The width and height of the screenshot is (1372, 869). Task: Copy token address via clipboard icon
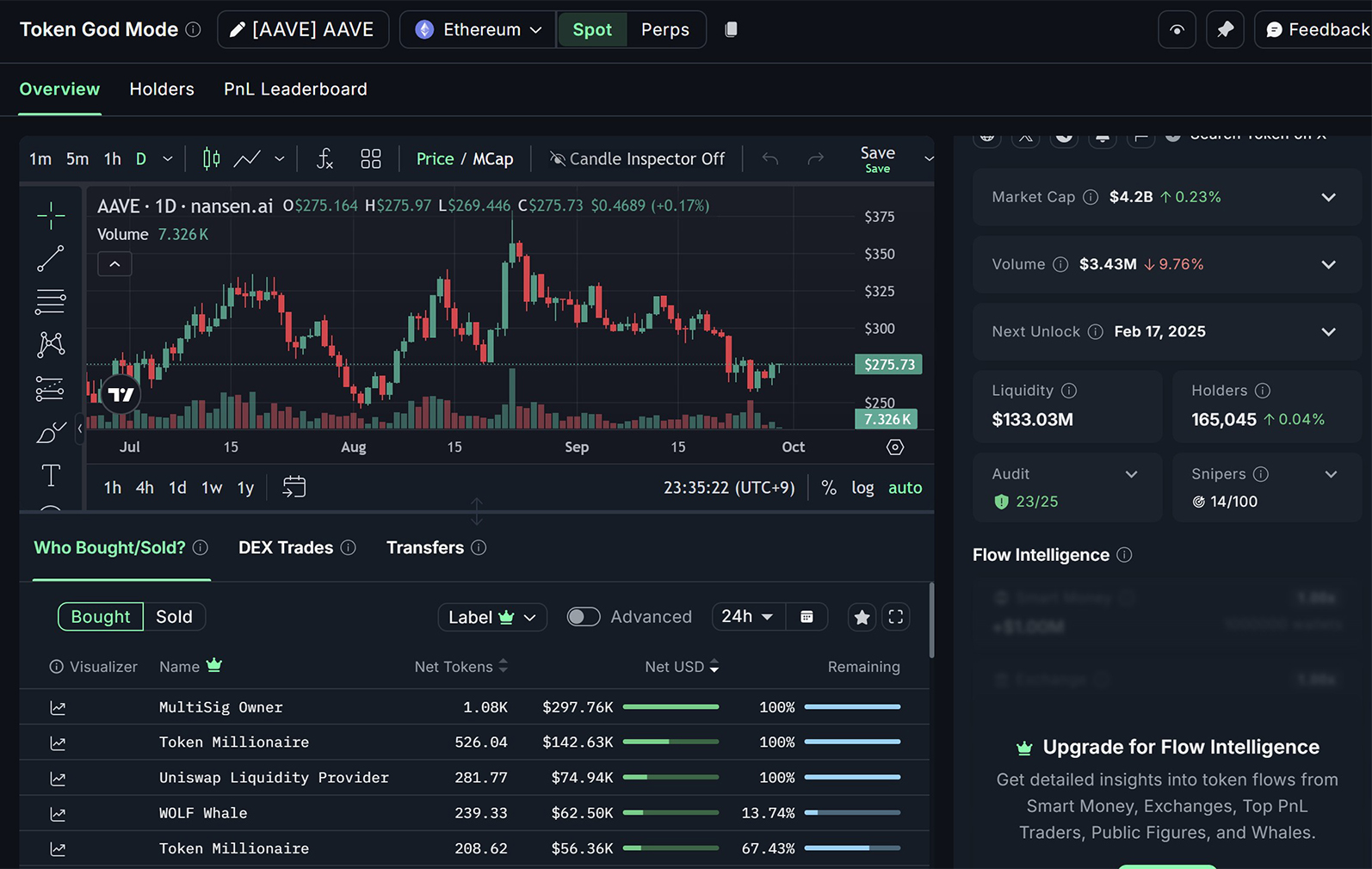731,29
